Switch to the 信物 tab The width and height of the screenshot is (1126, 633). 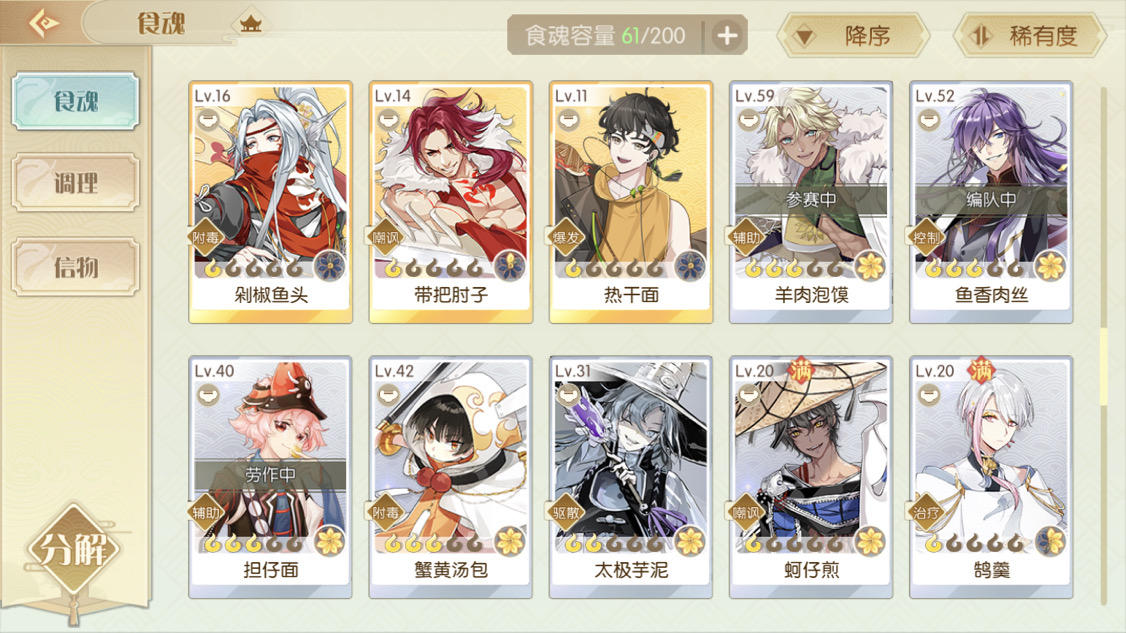75,267
